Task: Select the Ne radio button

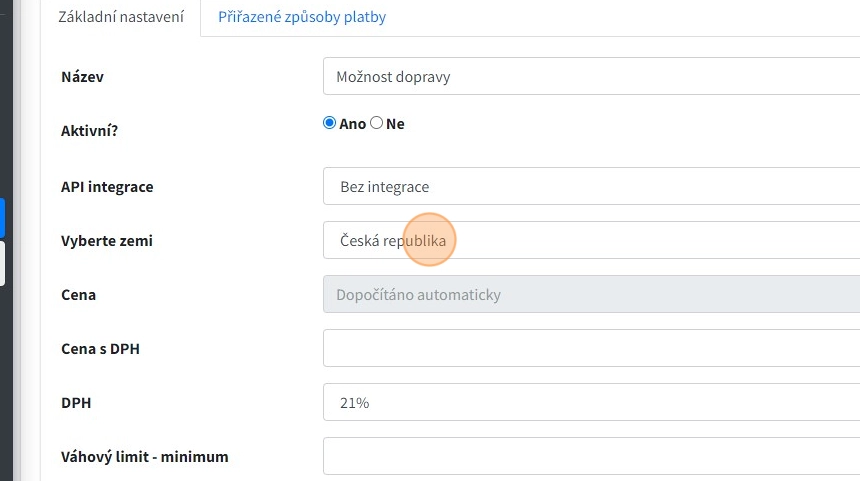Action: tap(377, 123)
